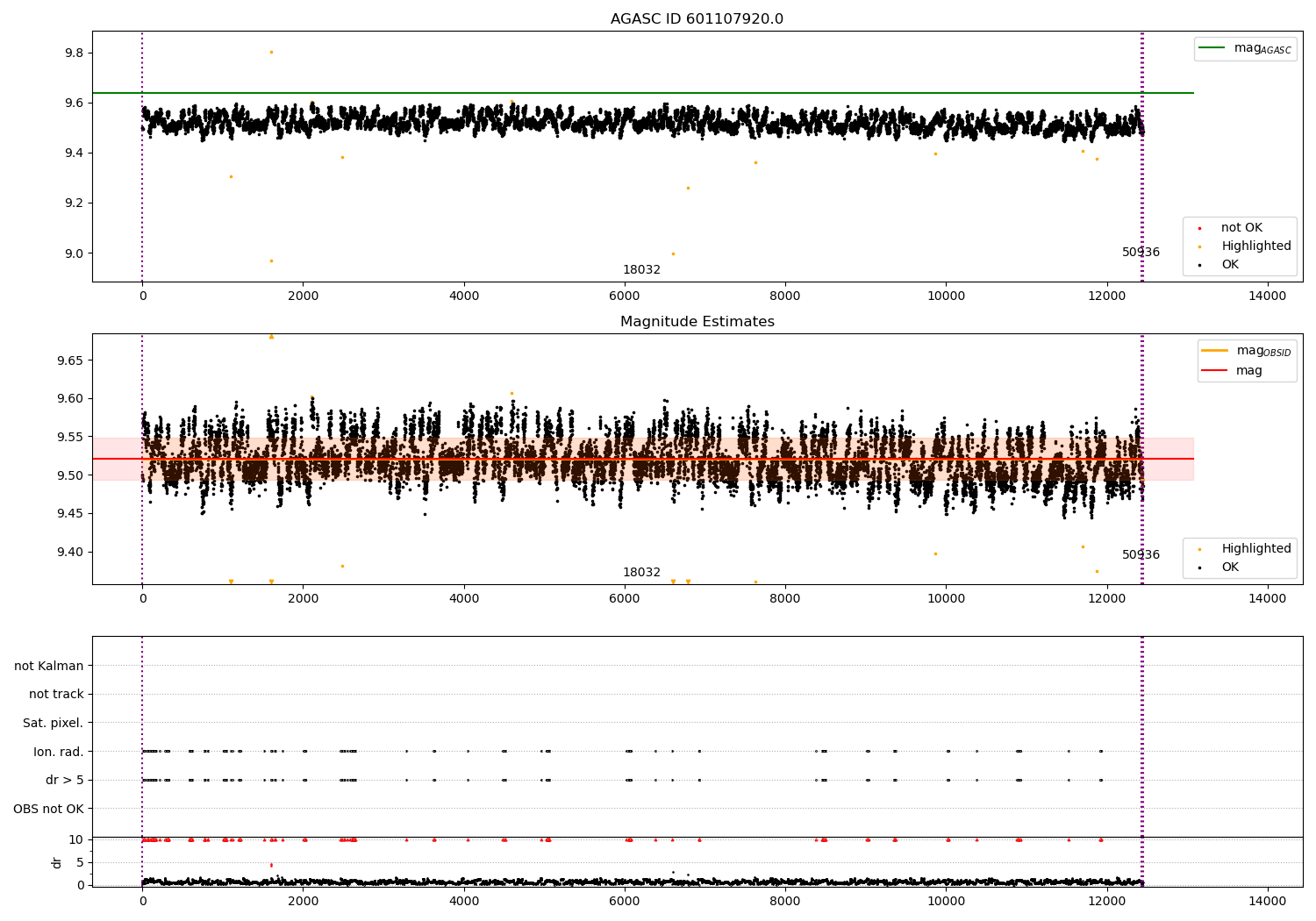This screenshot has height=921, width=1316.
Task: Click the 10 tick on the dr axis
Action: point(75,840)
